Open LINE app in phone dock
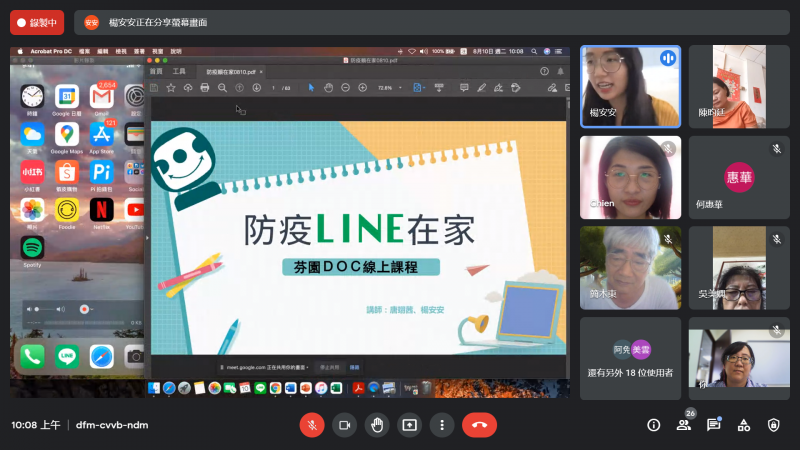 tap(67, 356)
